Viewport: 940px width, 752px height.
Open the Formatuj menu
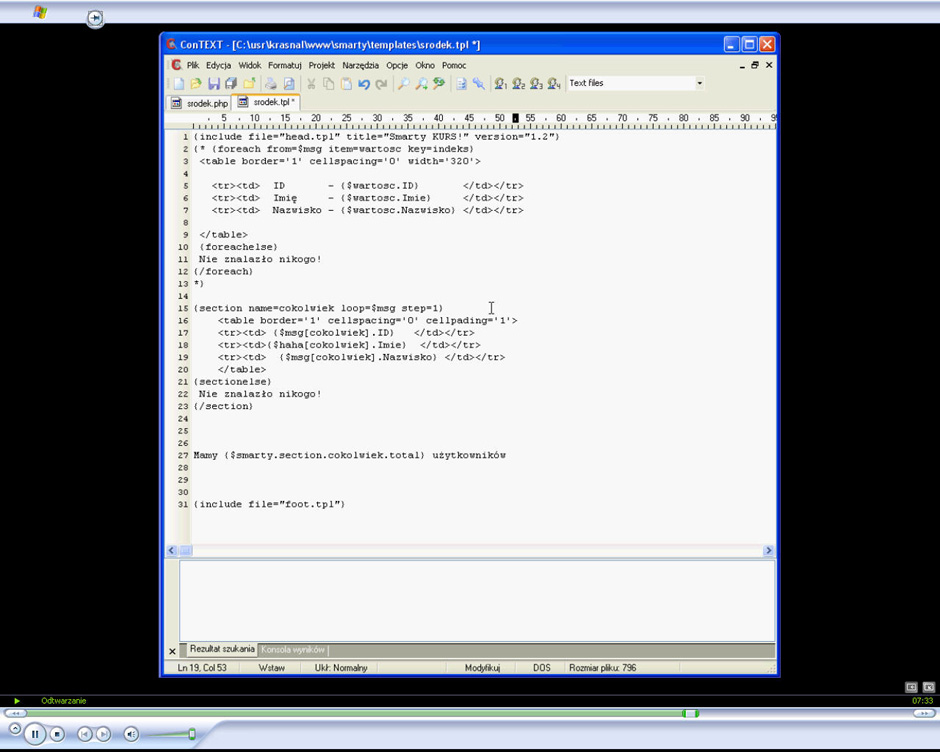tap(284, 65)
